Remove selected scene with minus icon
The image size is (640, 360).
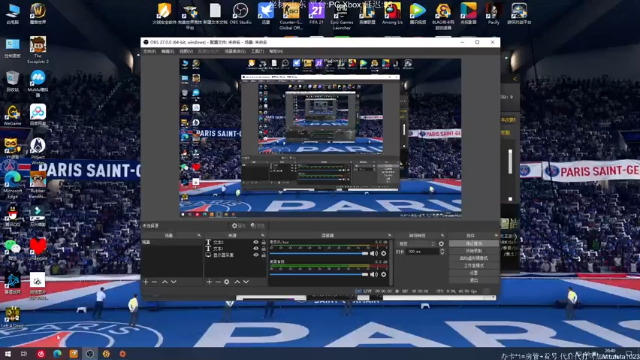point(154,282)
